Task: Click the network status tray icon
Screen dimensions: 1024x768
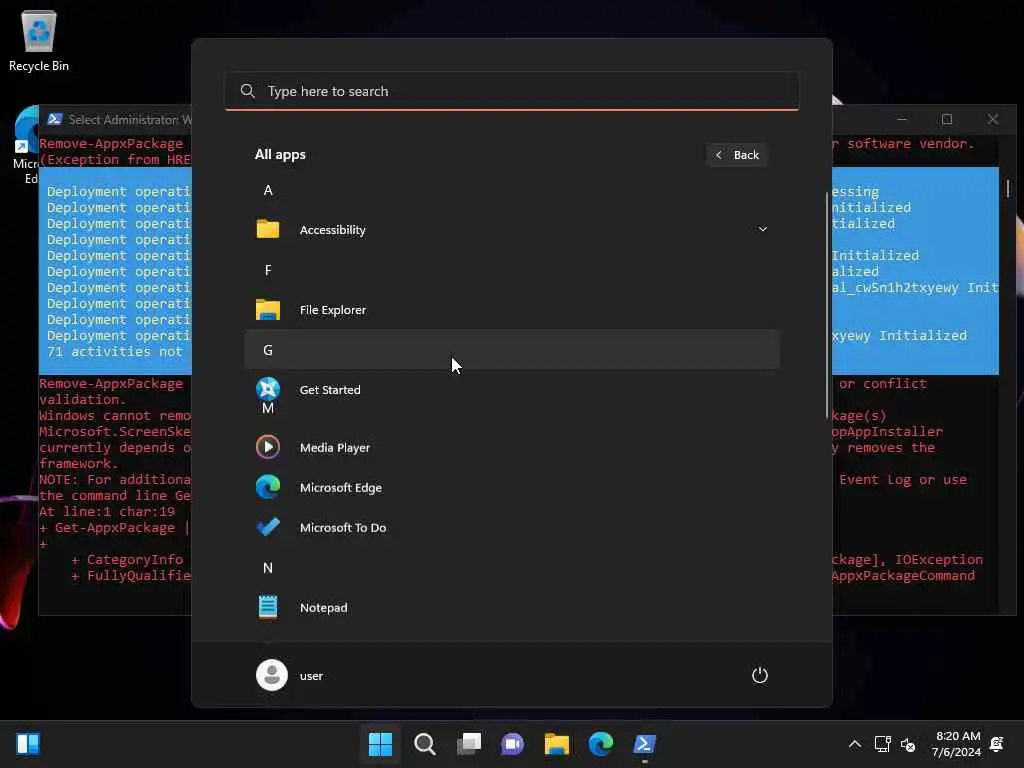Action: coord(882,744)
